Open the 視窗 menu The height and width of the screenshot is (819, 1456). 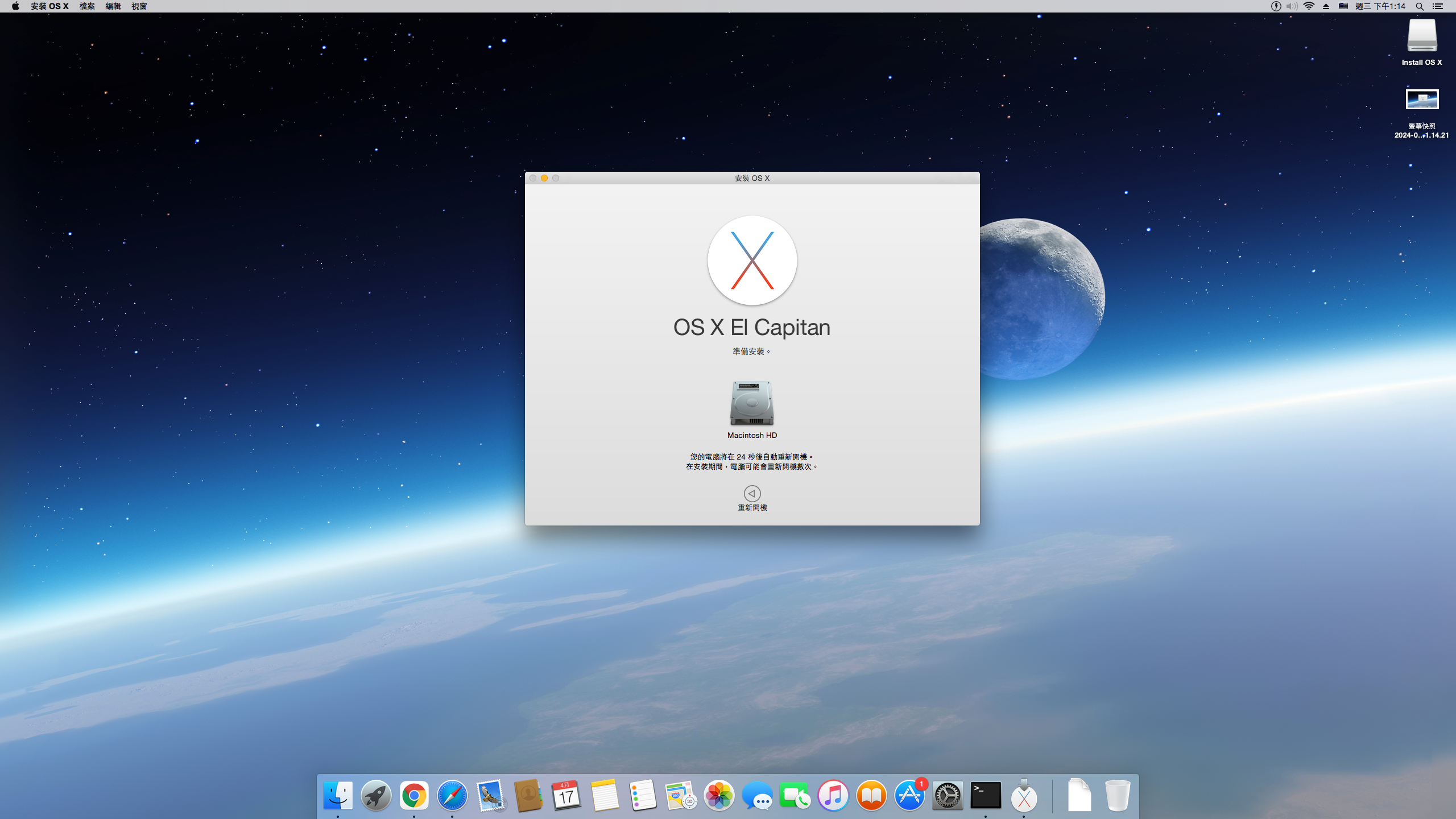click(x=139, y=6)
